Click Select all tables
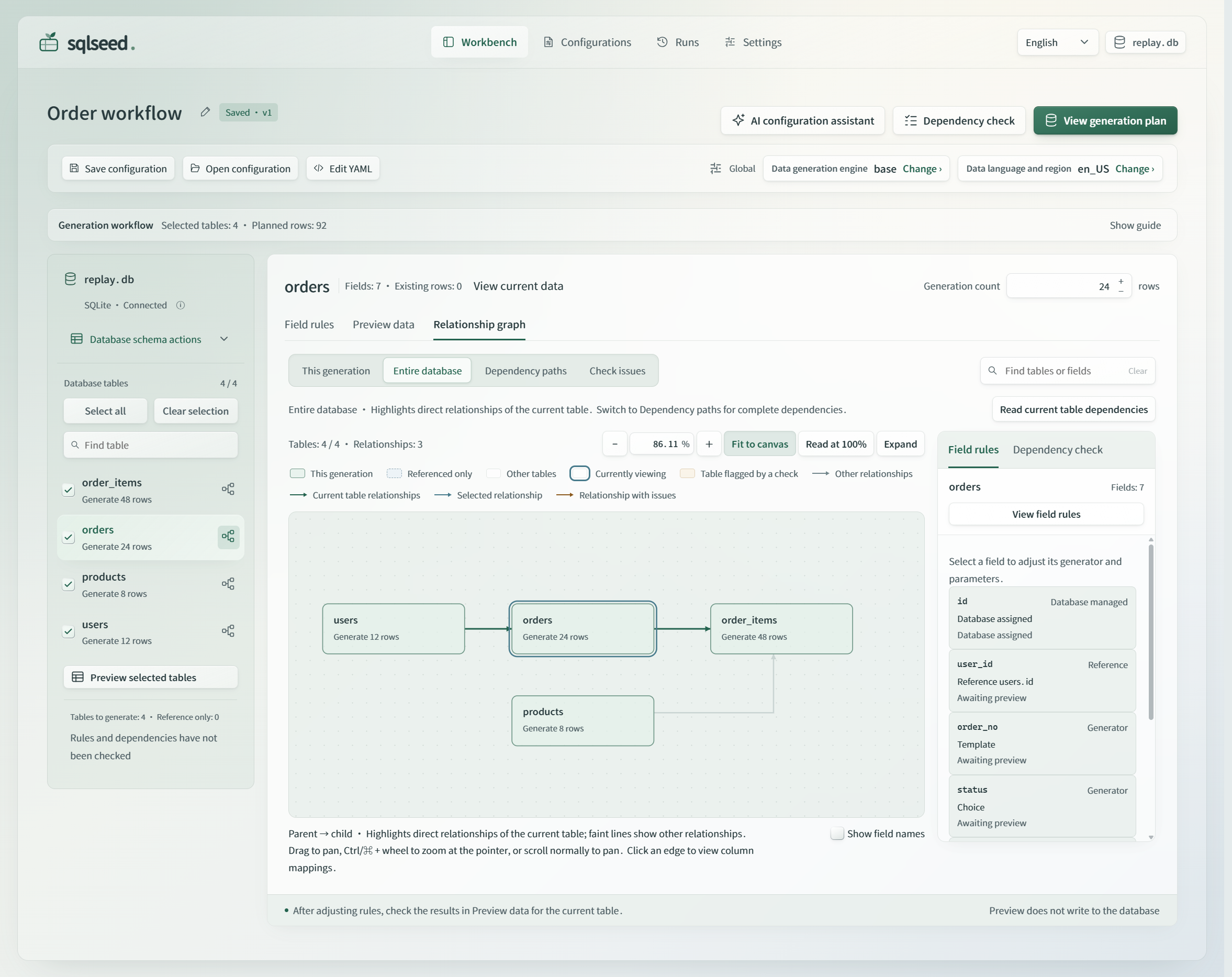1232x977 pixels. tap(105, 411)
